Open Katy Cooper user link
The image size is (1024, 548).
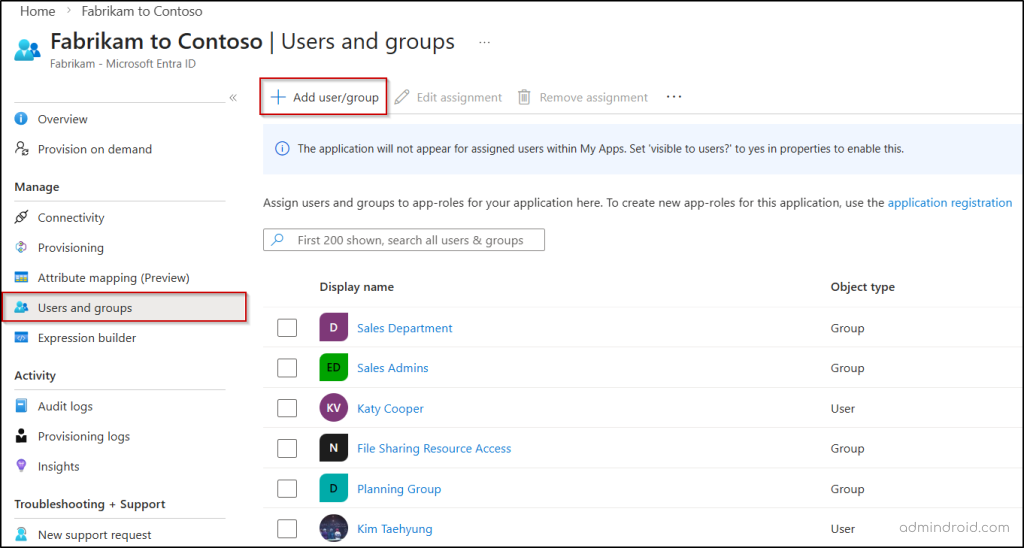click(390, 408)
